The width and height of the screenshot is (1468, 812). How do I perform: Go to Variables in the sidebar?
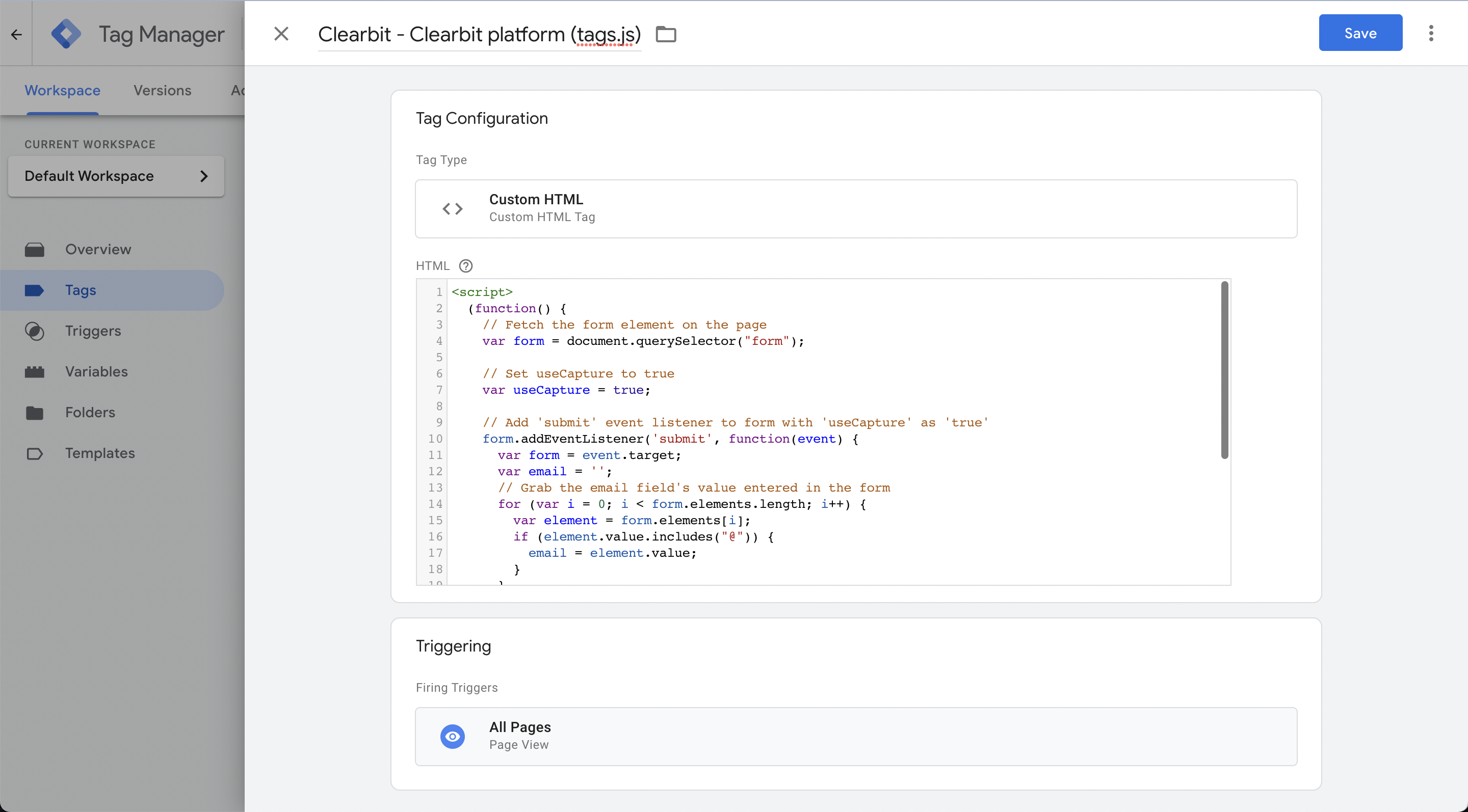[x=96, y=372]
